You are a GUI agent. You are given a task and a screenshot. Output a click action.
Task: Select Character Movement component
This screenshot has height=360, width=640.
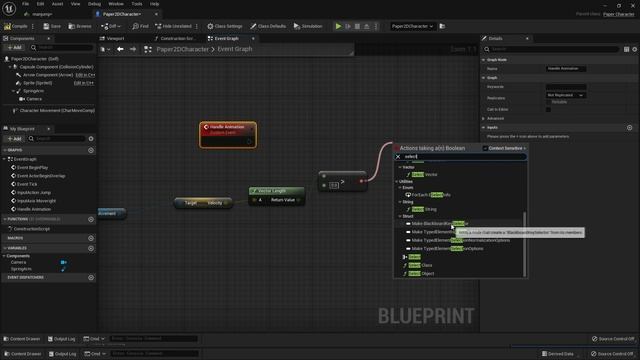(x=57, y=110)
